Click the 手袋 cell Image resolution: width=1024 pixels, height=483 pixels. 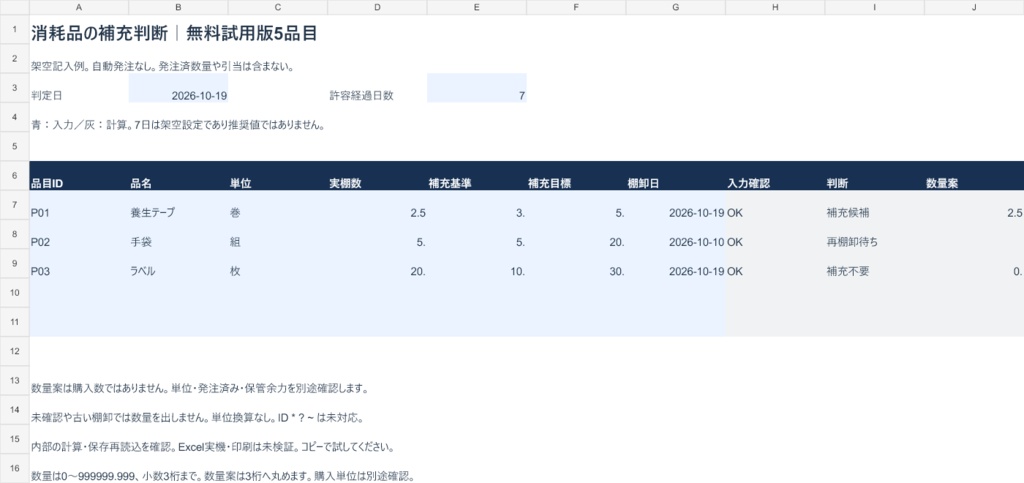tap(178, 234)
